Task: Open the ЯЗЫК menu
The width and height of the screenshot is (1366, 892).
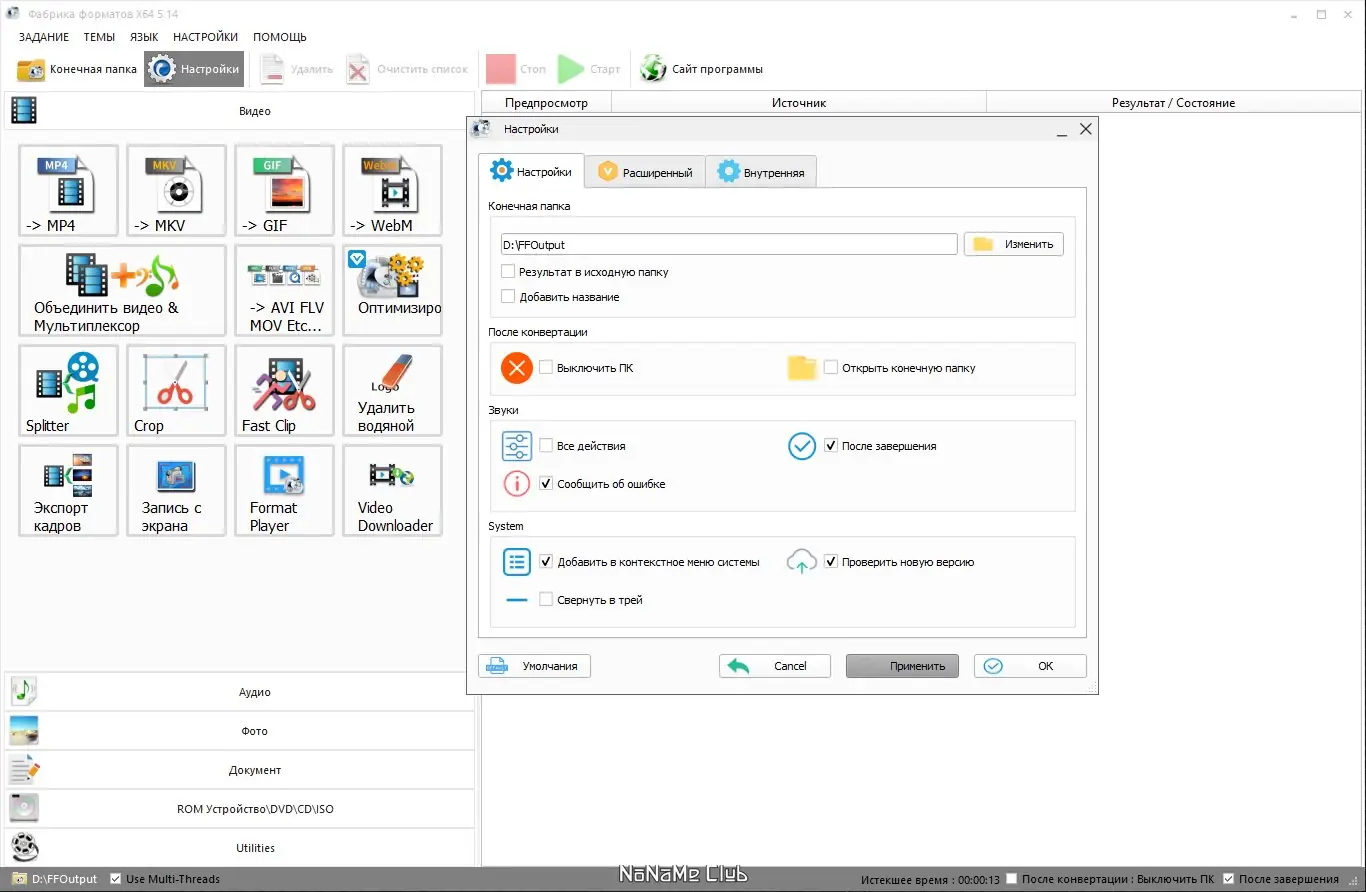Action: [x=144, y=37]
